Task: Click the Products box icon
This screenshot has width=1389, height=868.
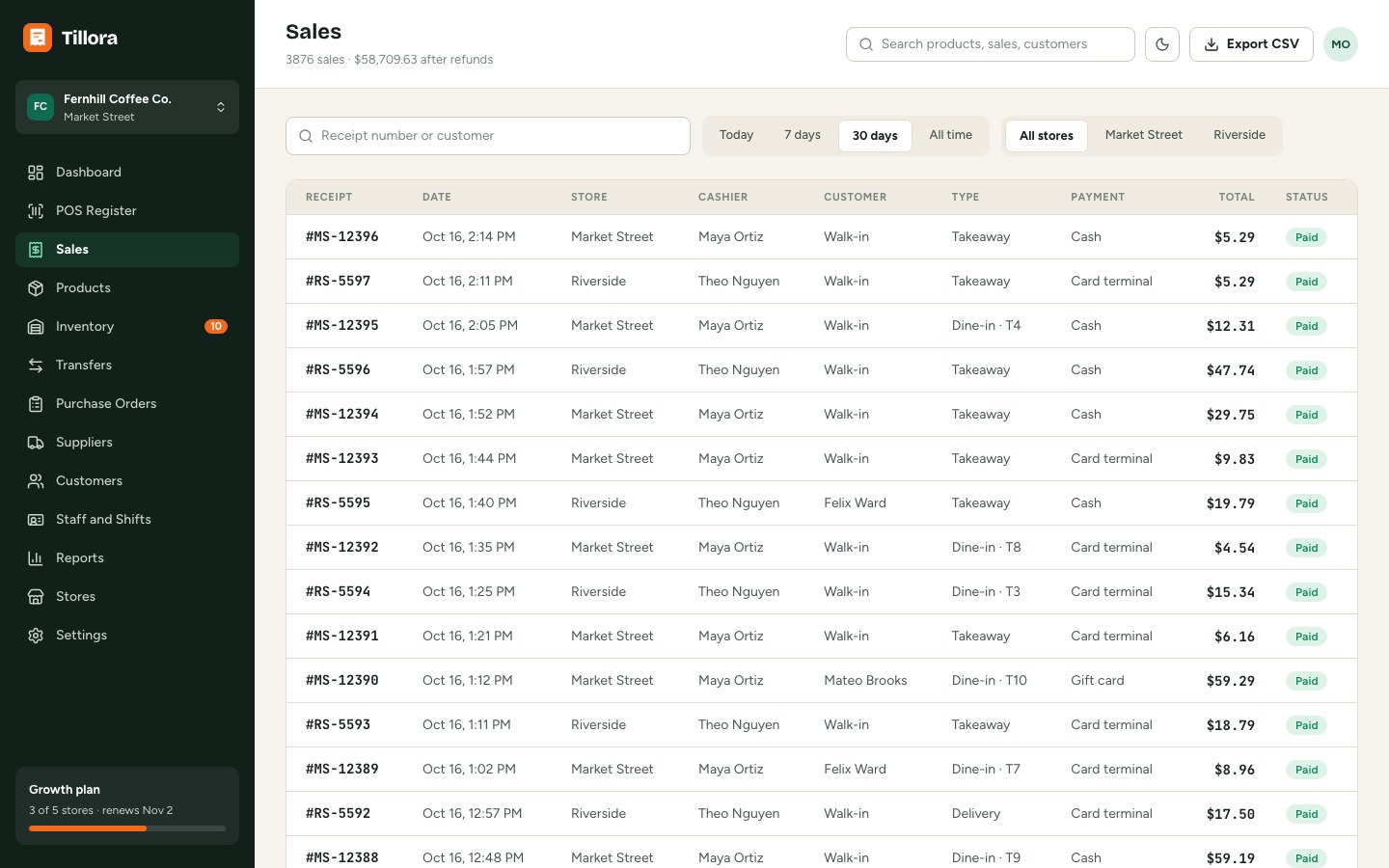Action: point(36,288)
